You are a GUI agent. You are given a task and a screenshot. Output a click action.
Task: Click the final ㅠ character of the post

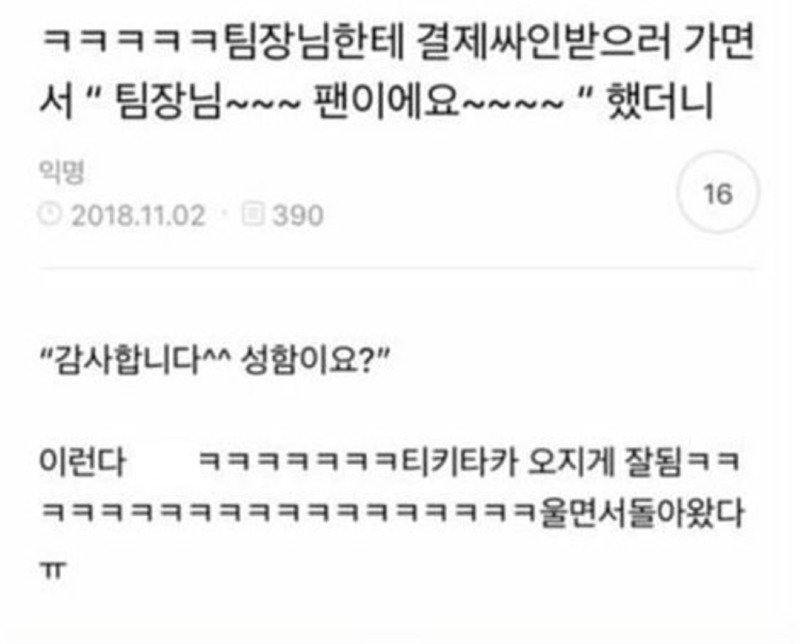click(x=53, y=570)
